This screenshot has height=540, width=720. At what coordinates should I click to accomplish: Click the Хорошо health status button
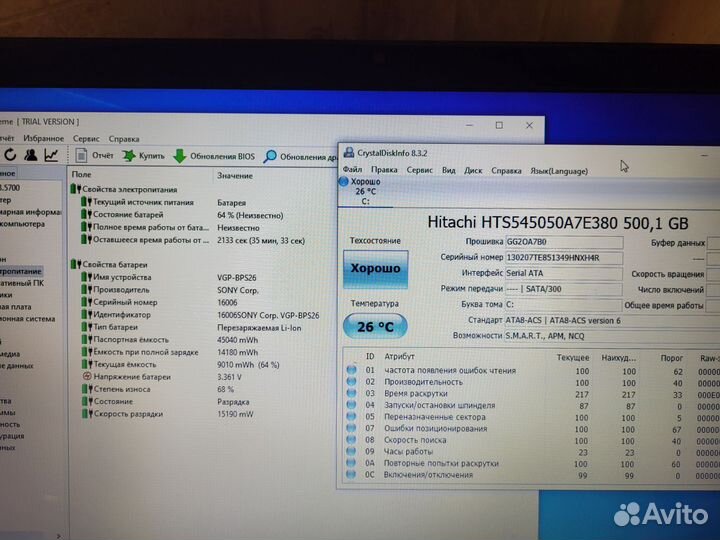[x=375, y=269]
